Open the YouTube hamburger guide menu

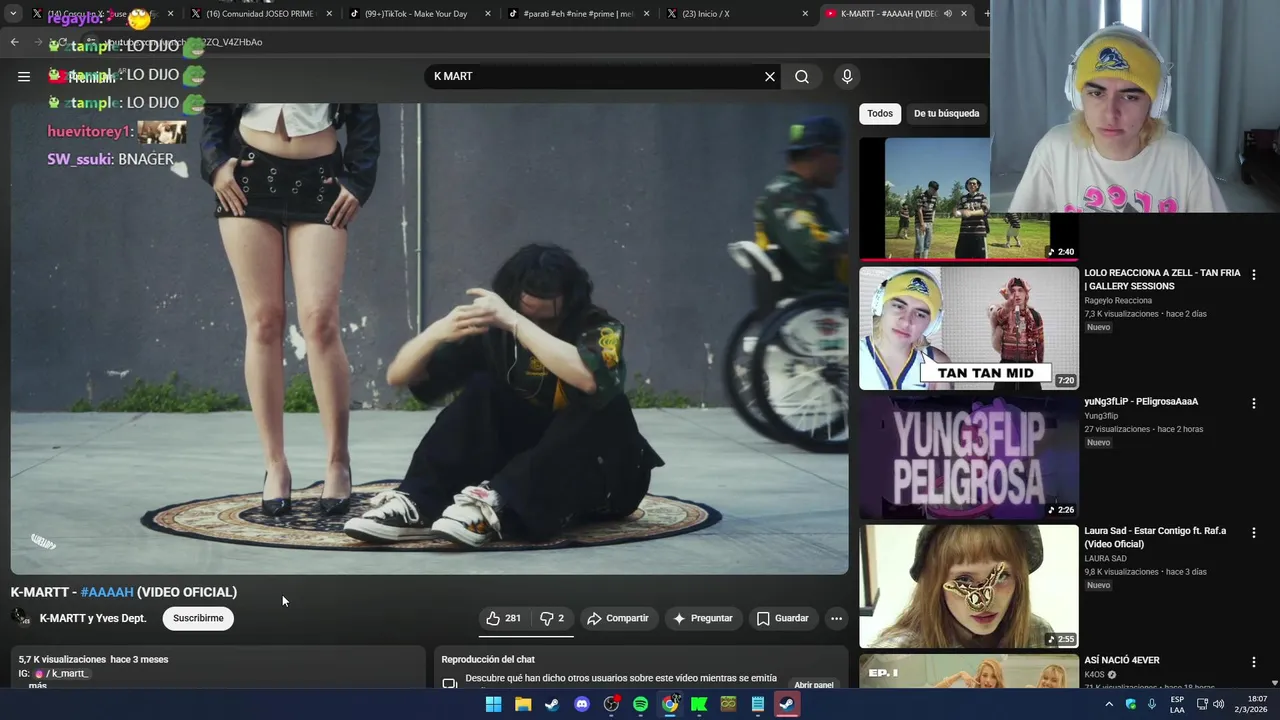click(24, 76)
